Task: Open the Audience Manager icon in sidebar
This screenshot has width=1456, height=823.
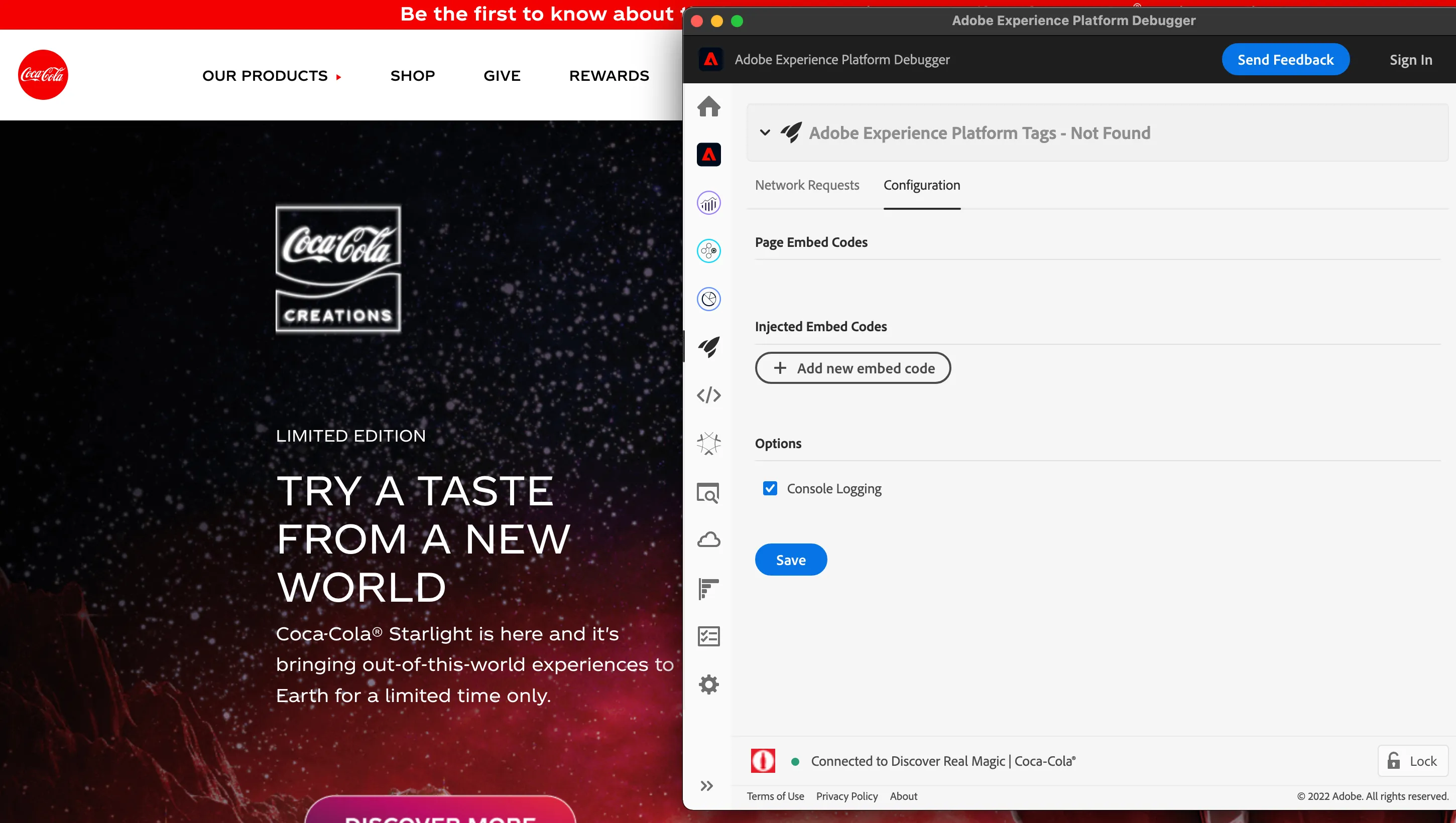Action: 708,299
